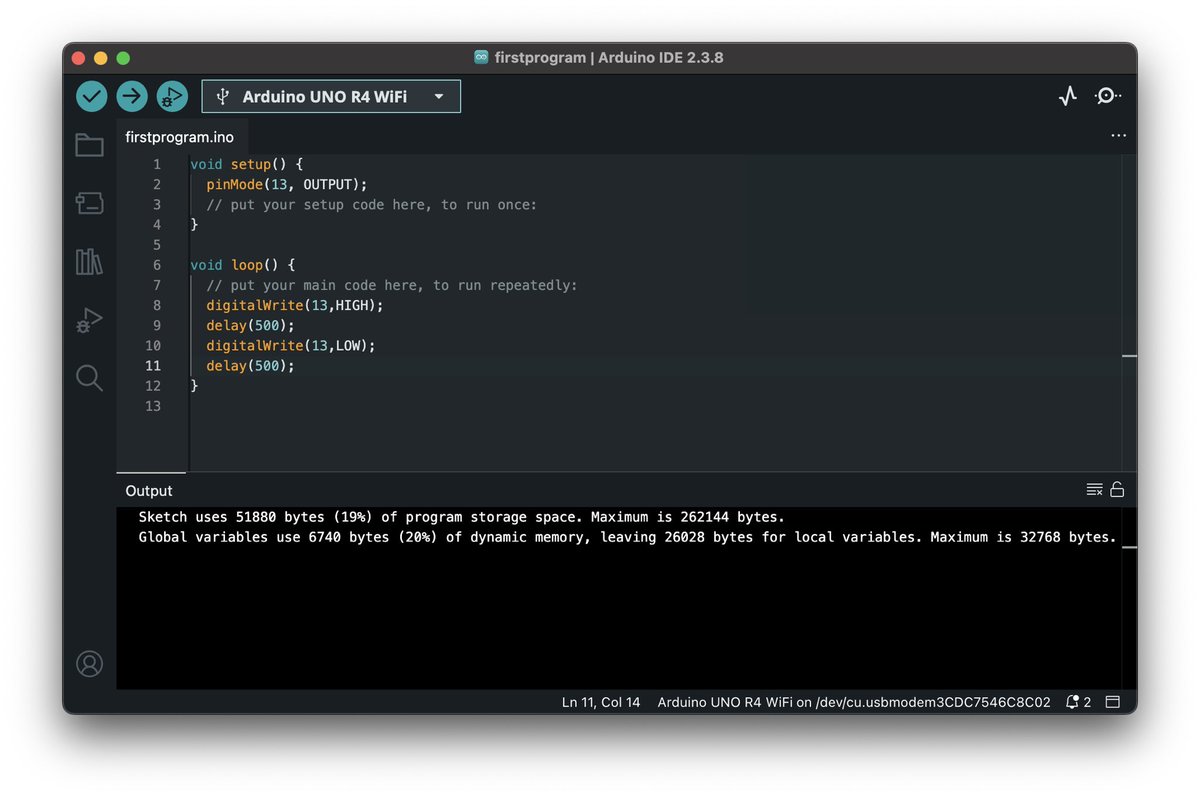Image resolution: width=1200 pixels, height=797 pixels.
Task: Toggle the bottom panel icon in status bar
Action: (1113, 702)
